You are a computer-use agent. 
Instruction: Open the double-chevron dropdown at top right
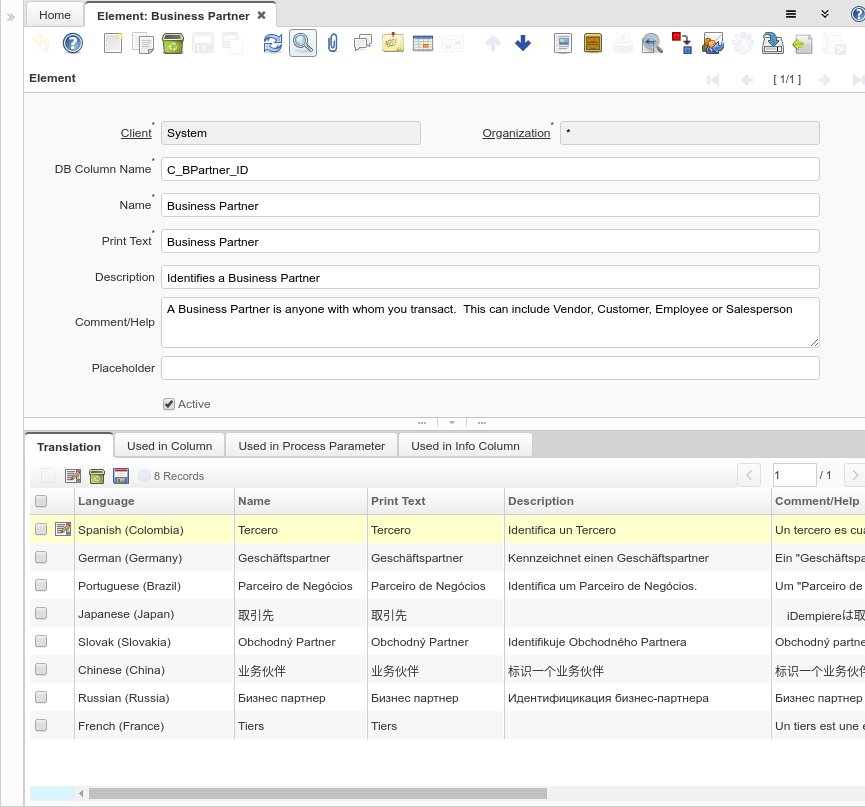click(x=825, y=14)
